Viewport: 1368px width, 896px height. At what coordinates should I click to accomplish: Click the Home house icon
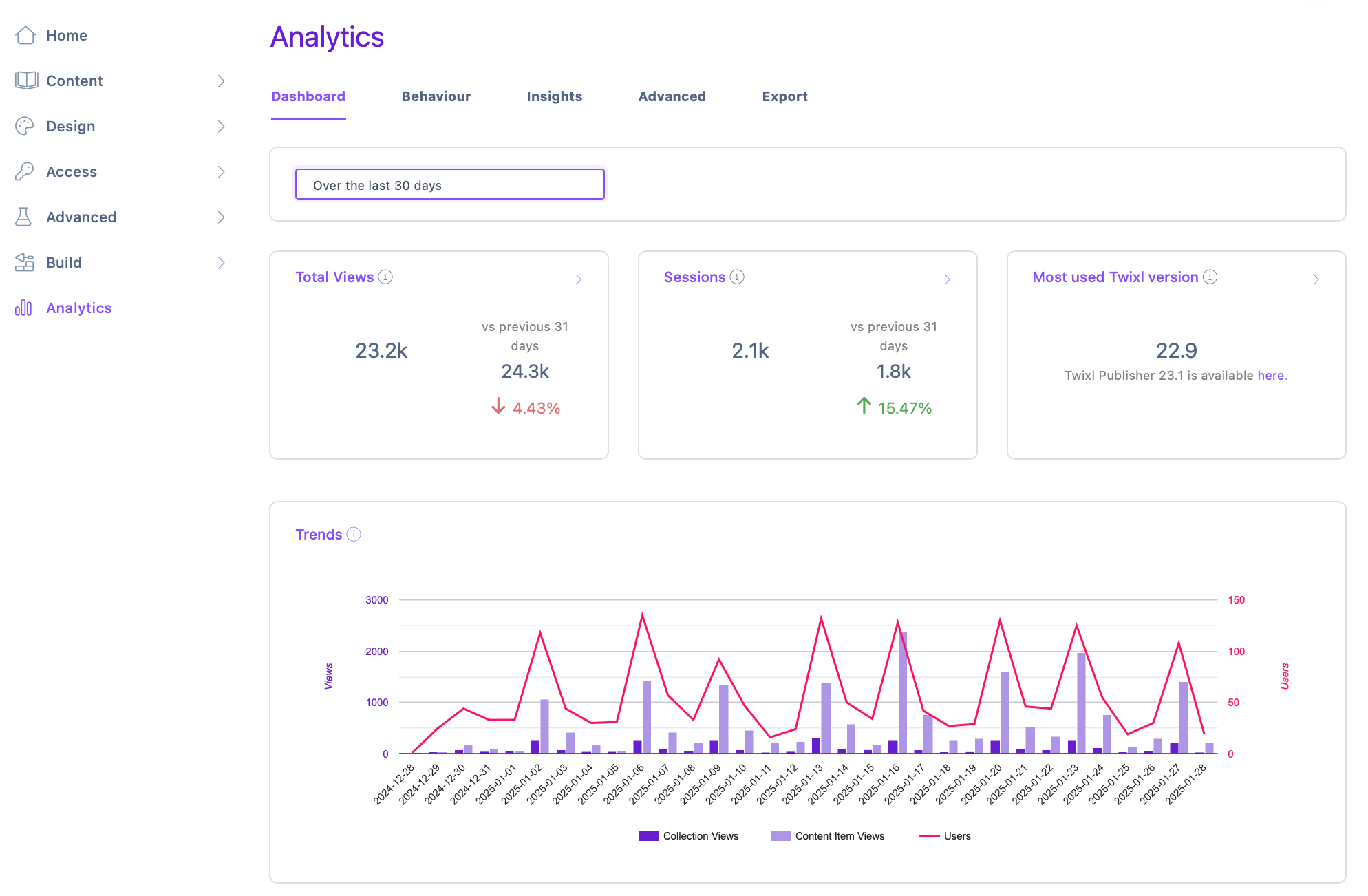[25, 35]
